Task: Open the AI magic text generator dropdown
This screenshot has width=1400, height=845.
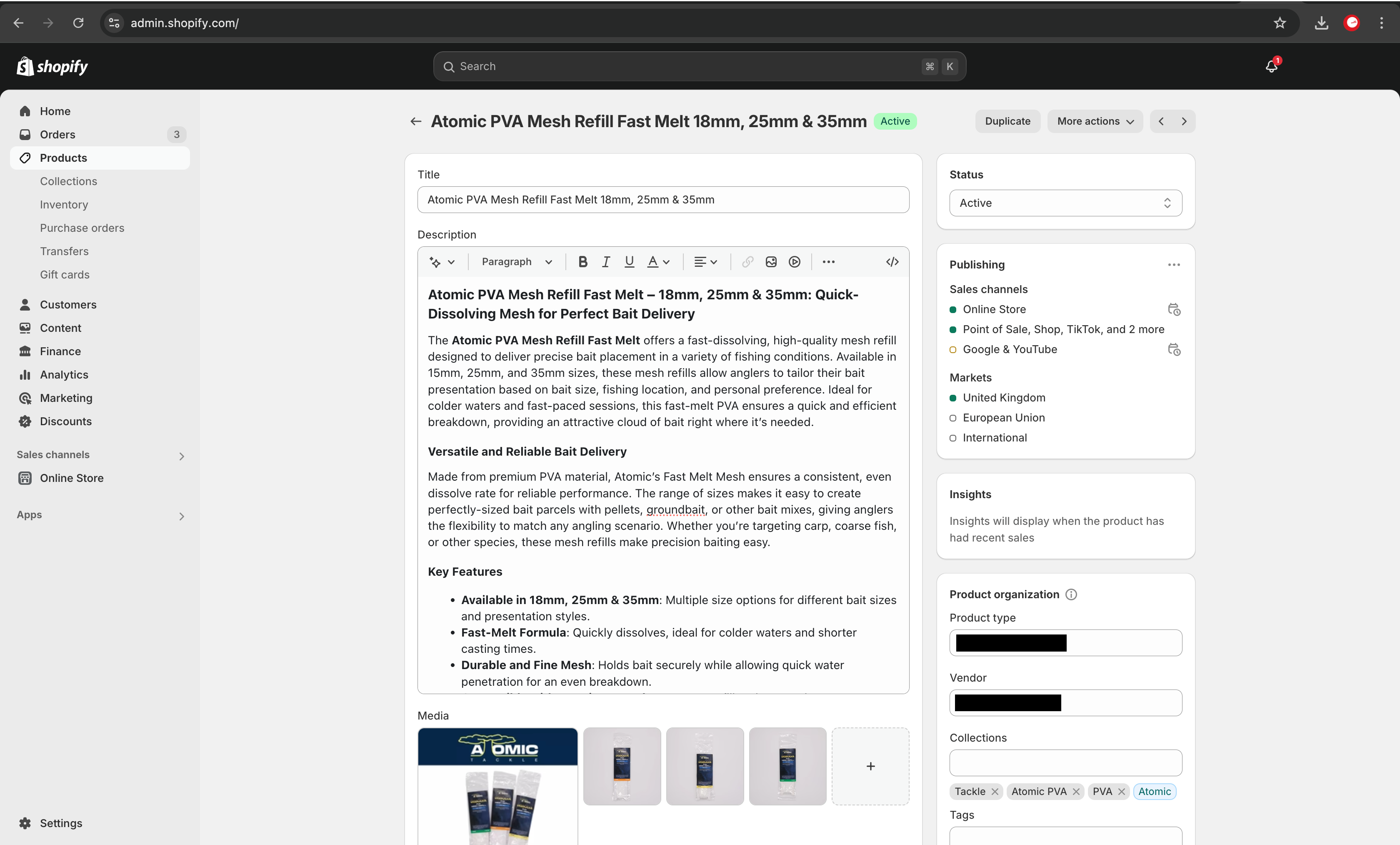Action: [442, 261]
